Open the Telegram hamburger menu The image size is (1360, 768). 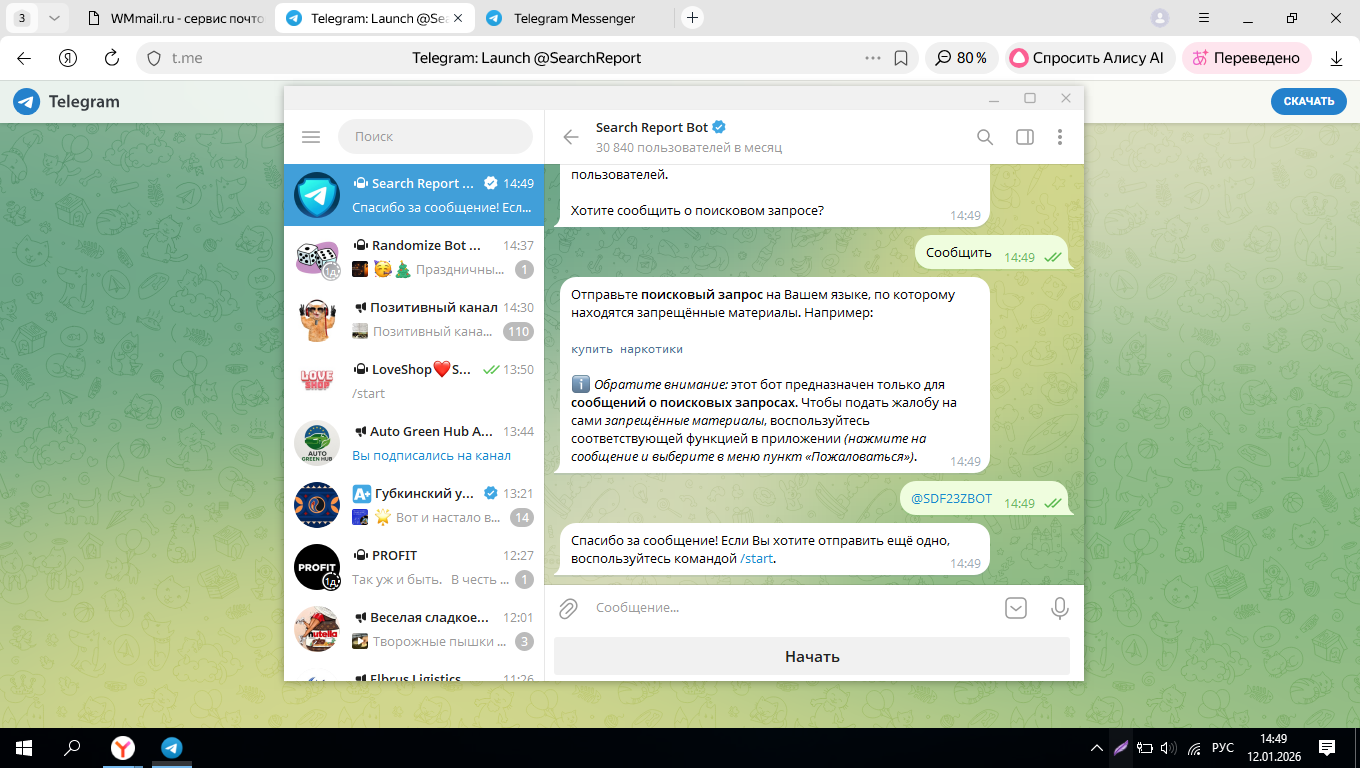[x=311, y=137]
